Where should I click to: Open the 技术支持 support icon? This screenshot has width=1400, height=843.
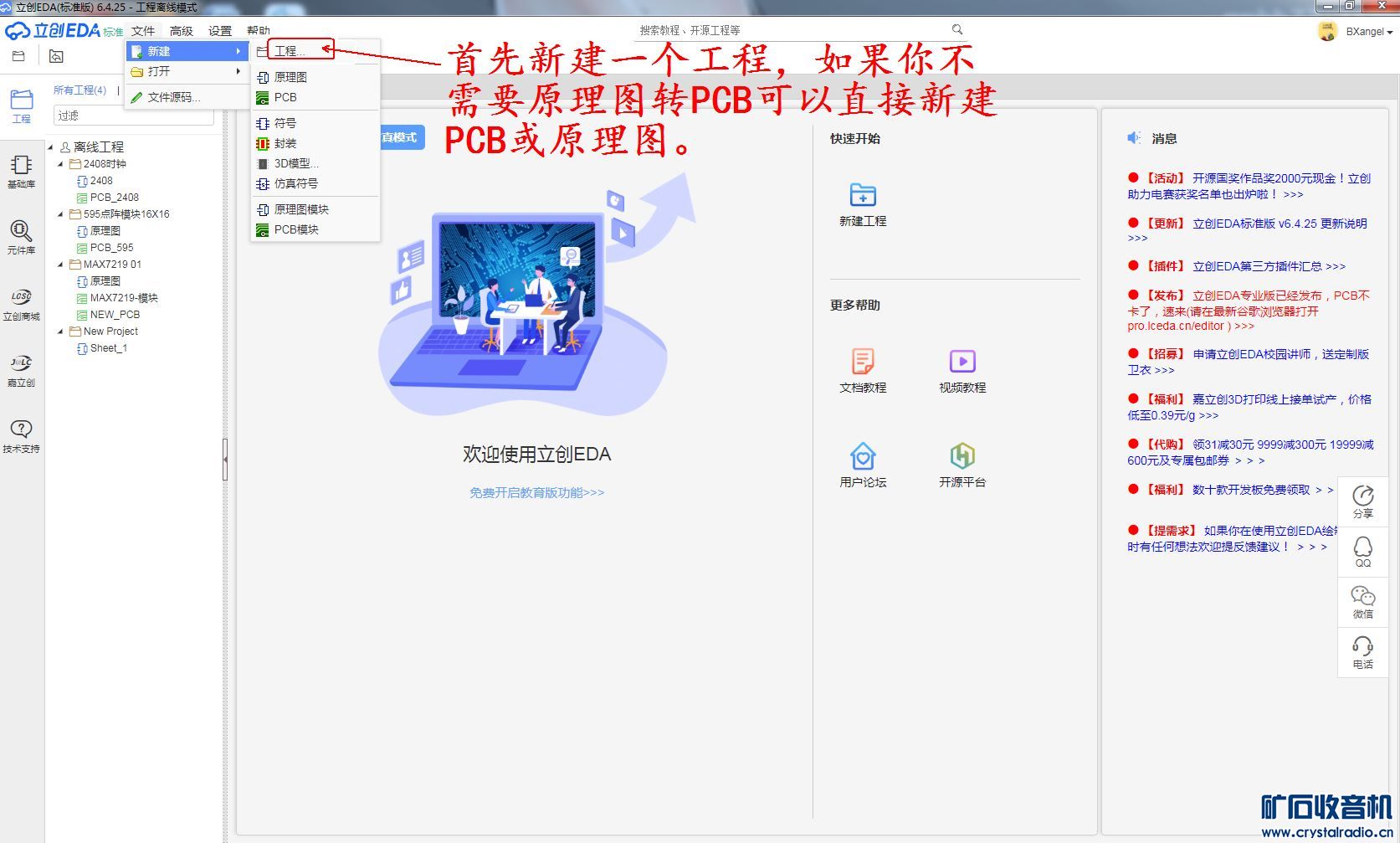click(x=21, y=437)
